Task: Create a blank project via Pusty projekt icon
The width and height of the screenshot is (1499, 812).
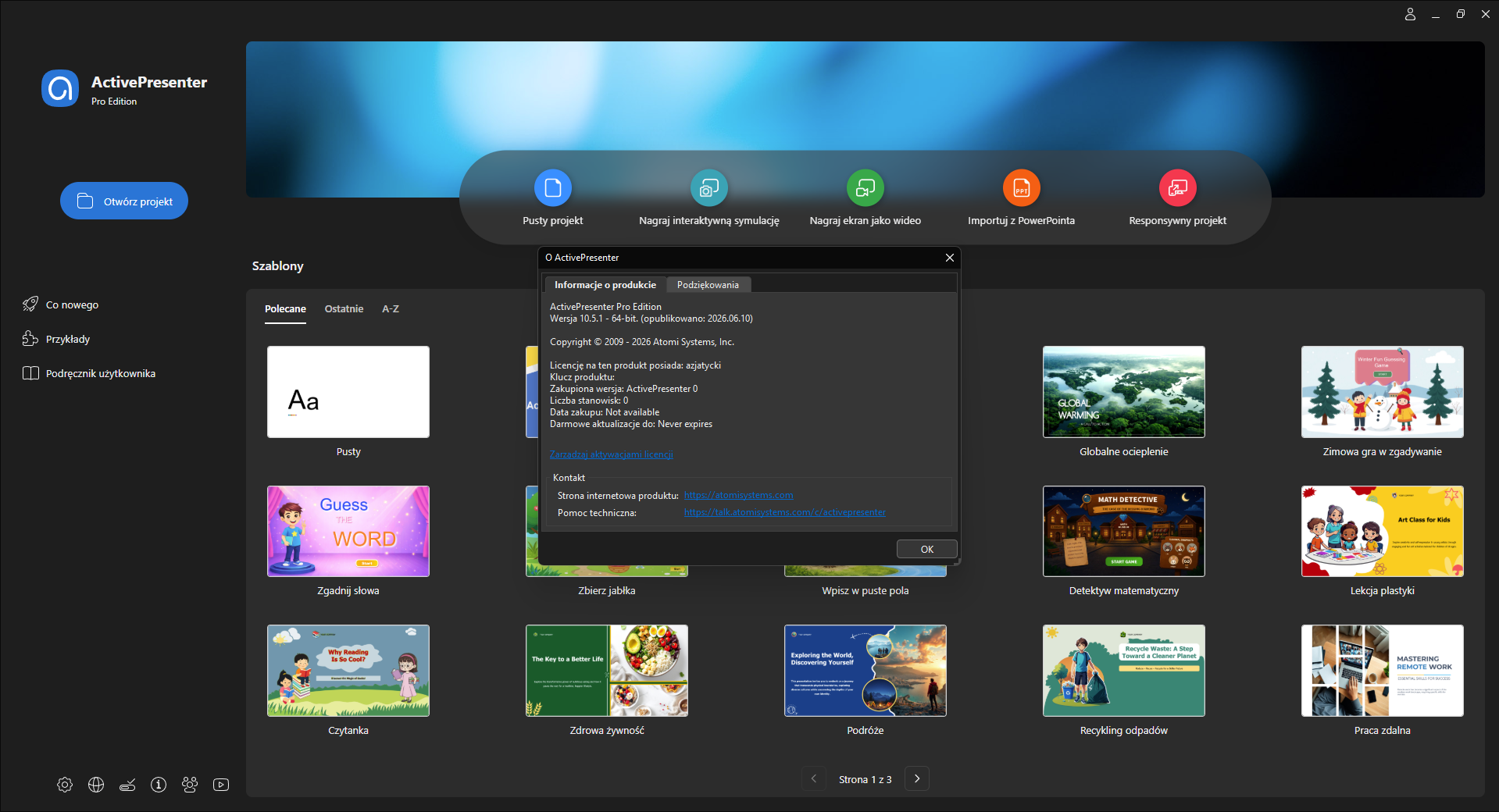Action: click(x=553, y=188)
